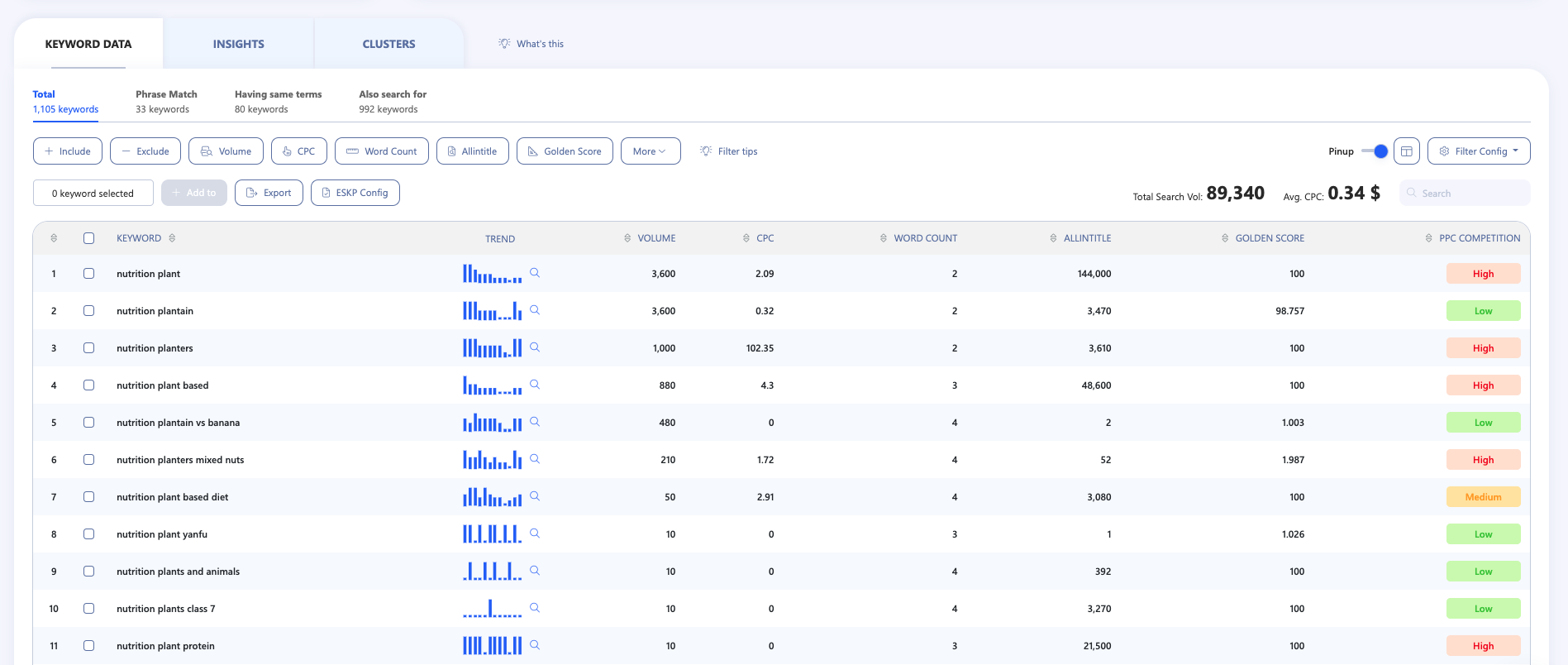Click magnifier icon for nutrition plantain trend
This screenshot has width=1568, height=665.
coord(535,310)
